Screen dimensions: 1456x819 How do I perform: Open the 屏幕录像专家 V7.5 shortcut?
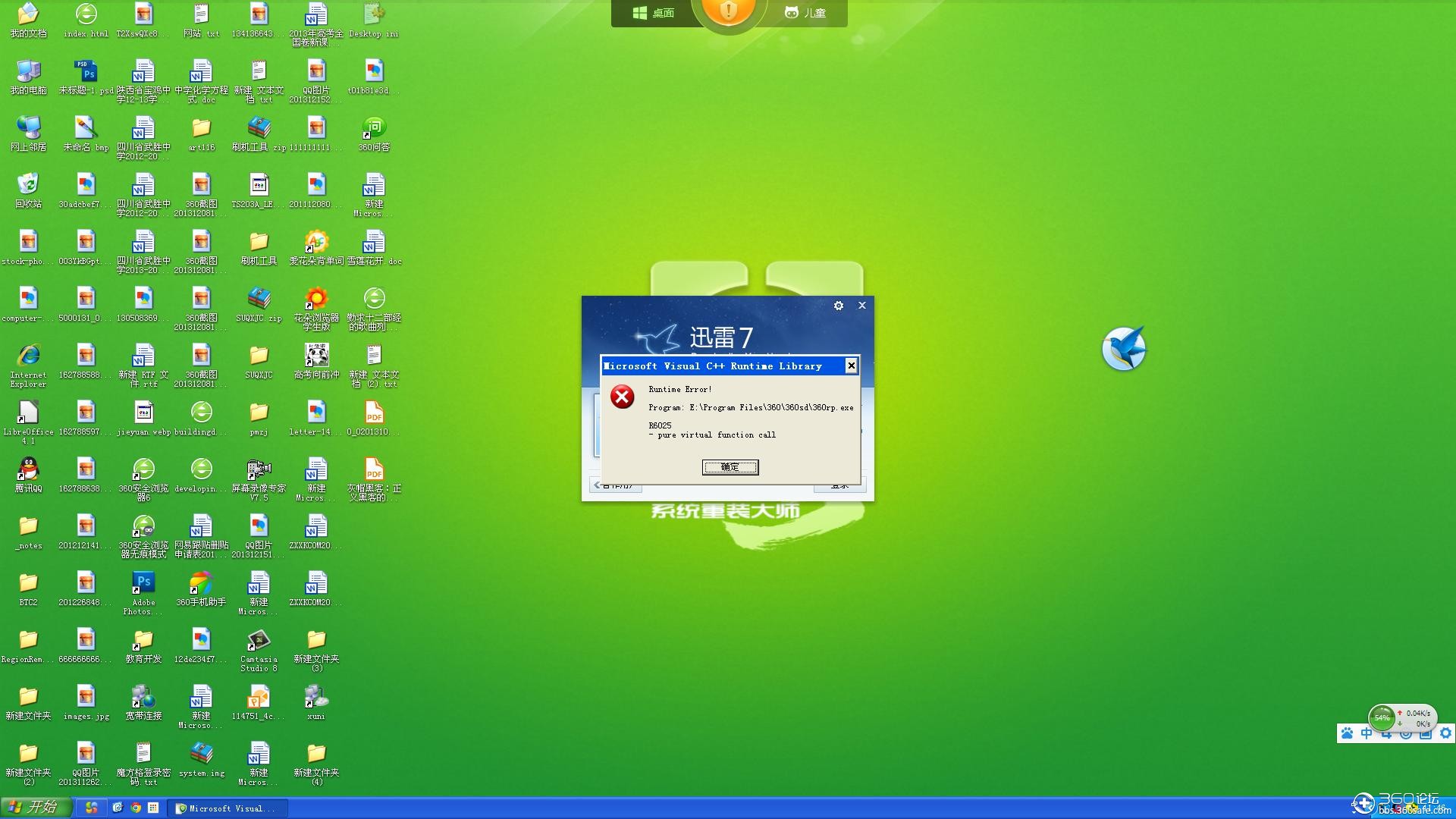pos(259,480)
